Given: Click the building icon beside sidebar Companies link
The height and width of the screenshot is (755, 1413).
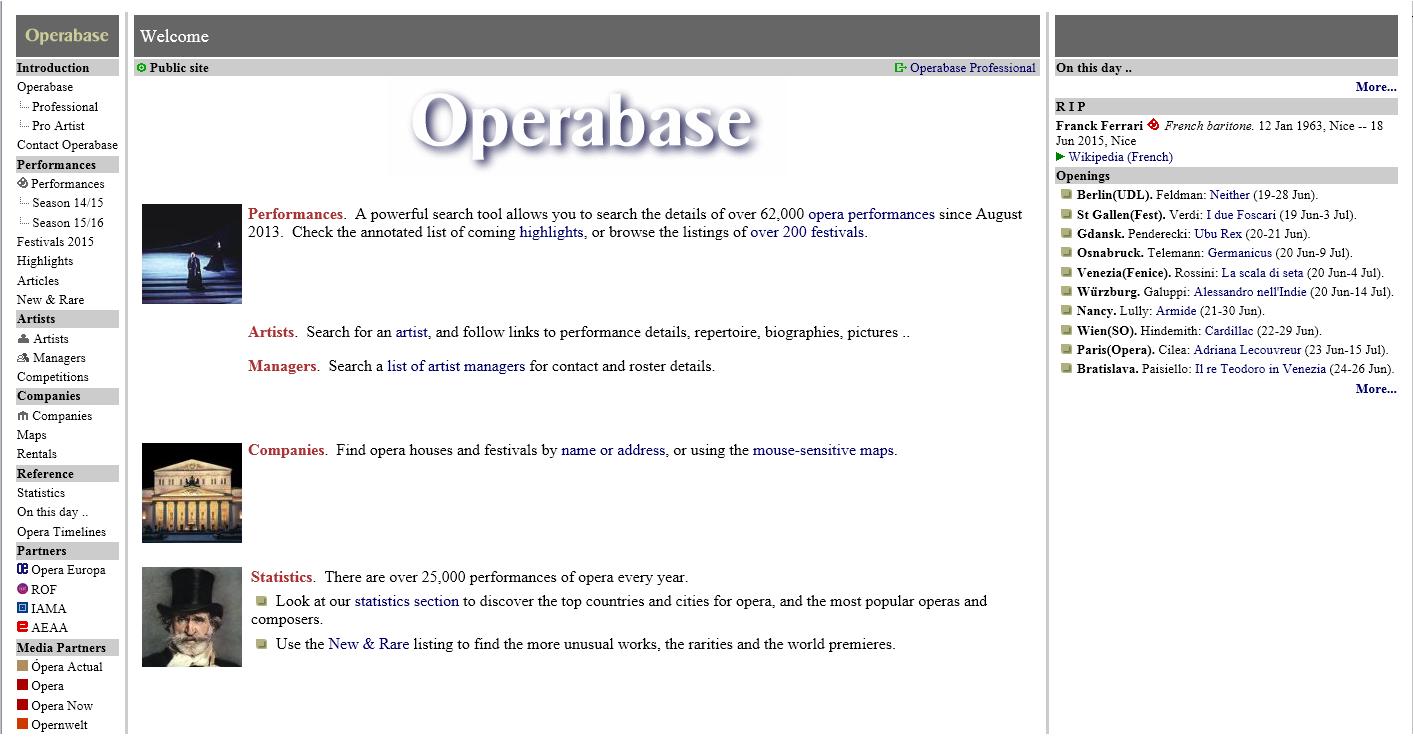Looking at the screenshot, I should click(23, 416).
